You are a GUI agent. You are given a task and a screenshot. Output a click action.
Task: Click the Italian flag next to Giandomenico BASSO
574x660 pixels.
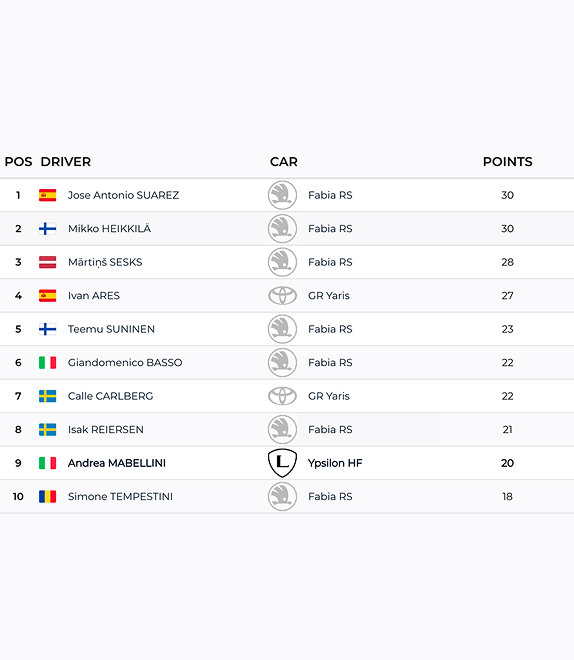click(48, 363)
